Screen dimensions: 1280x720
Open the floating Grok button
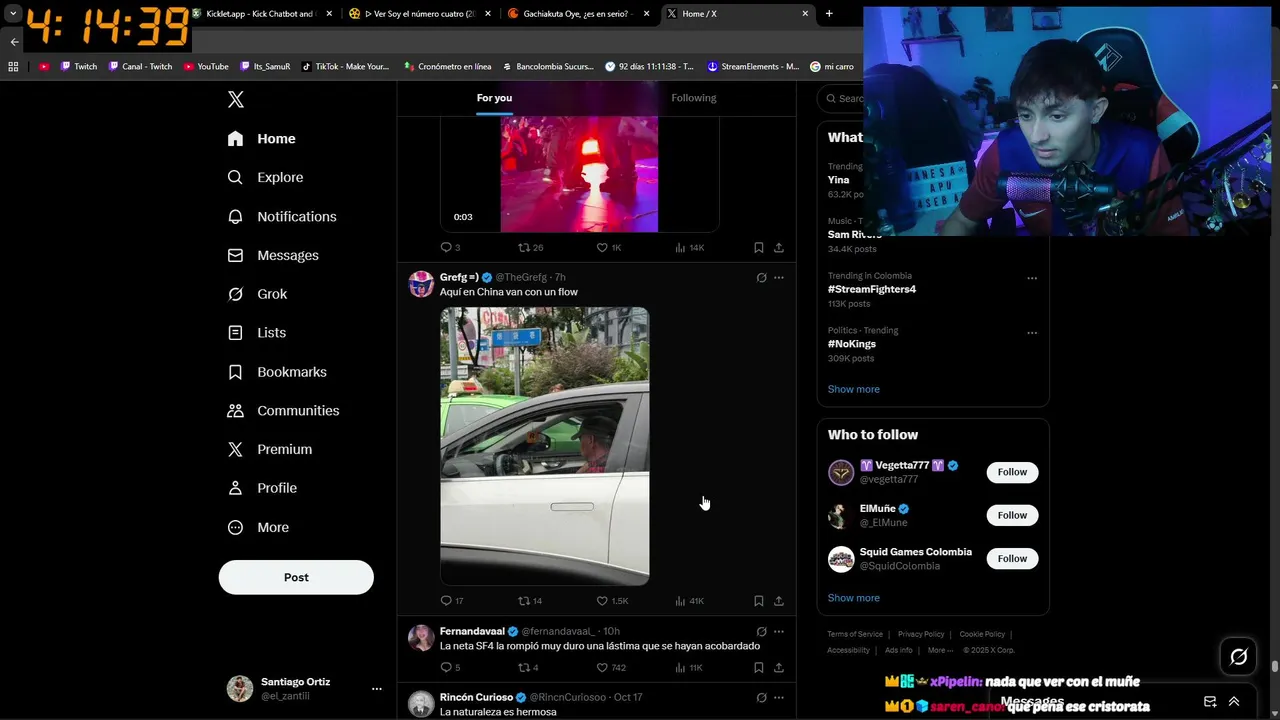pos(1238,657)
